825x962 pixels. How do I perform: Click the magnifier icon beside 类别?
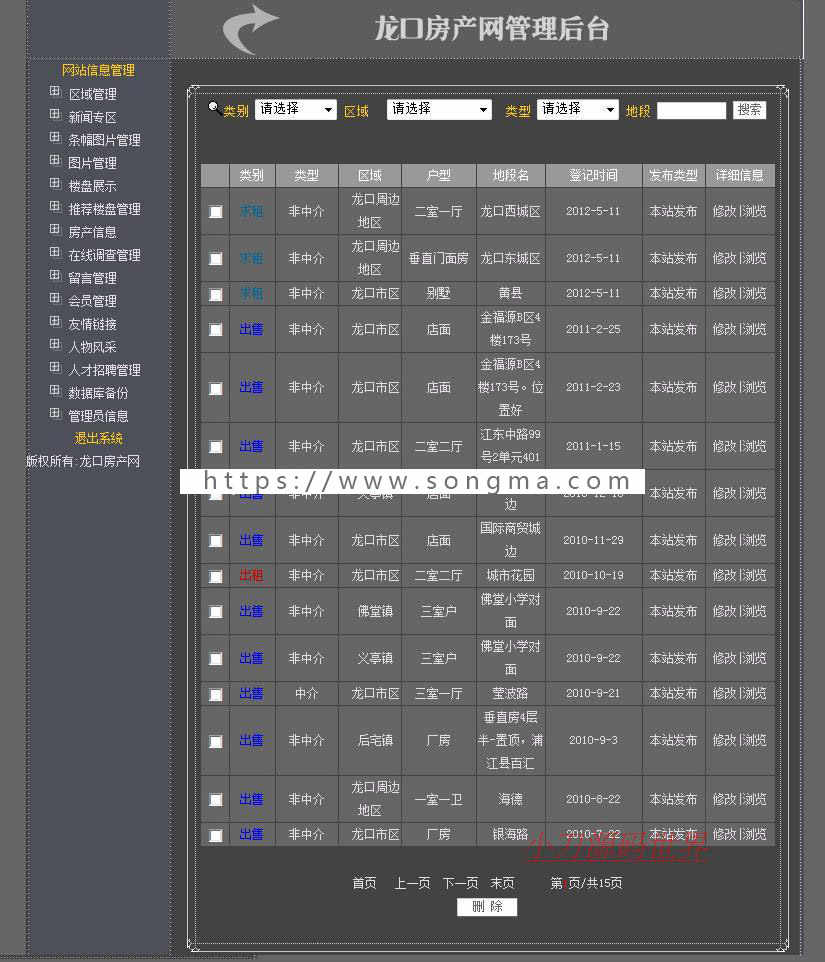[x=214, y=108]
